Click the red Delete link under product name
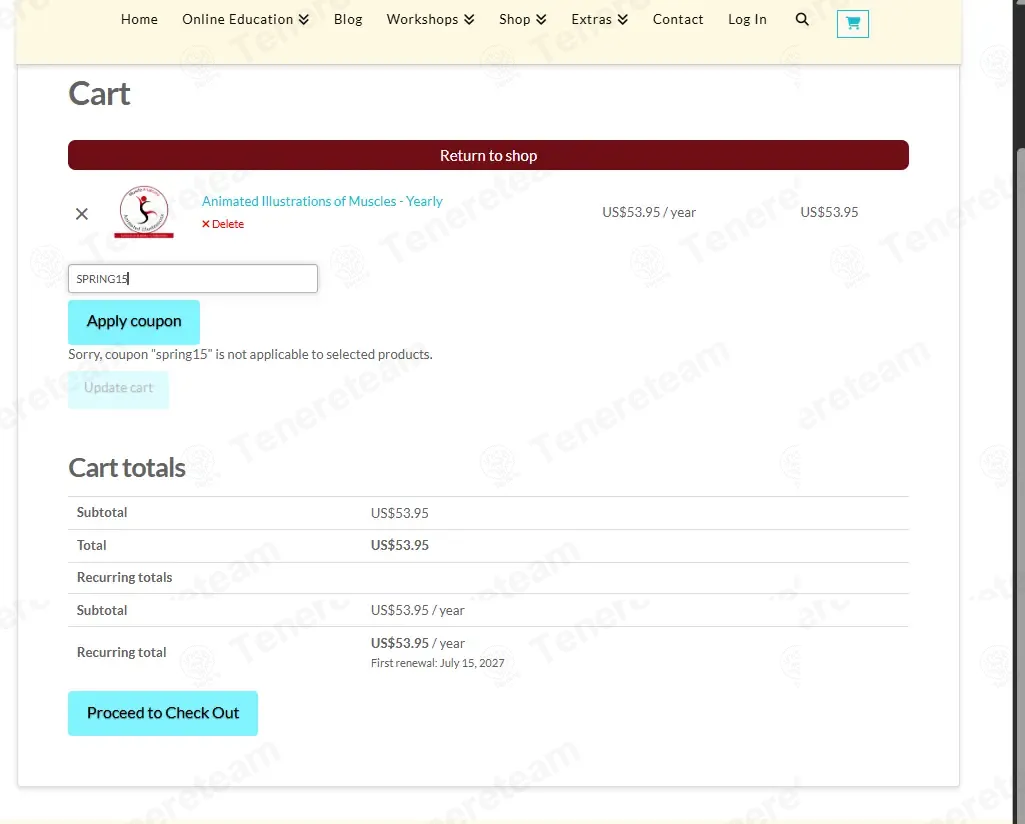 coord(222,224)
